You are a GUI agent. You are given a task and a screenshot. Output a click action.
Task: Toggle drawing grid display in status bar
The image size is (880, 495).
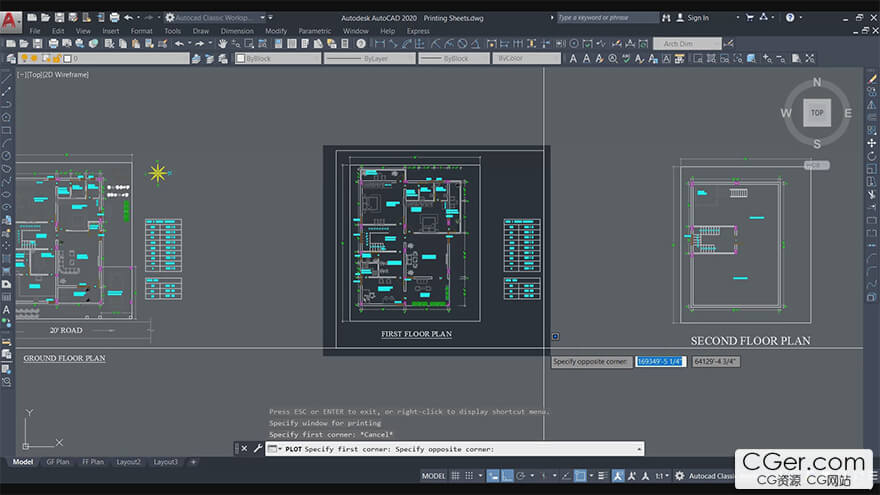(x=455, y=476)
